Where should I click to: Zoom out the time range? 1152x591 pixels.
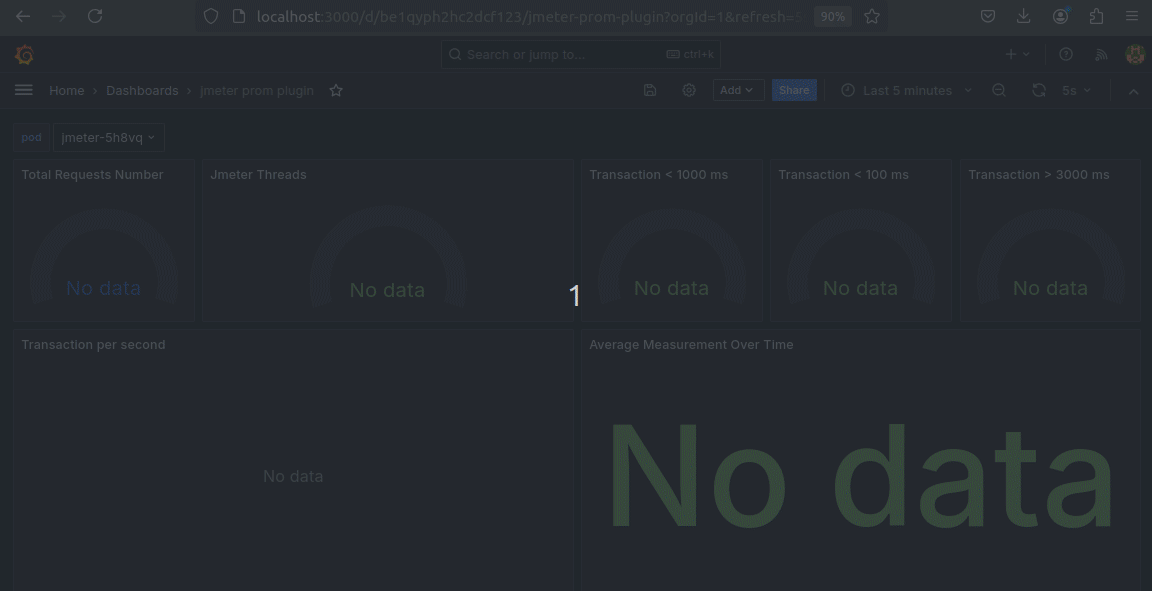coord(999,90)
